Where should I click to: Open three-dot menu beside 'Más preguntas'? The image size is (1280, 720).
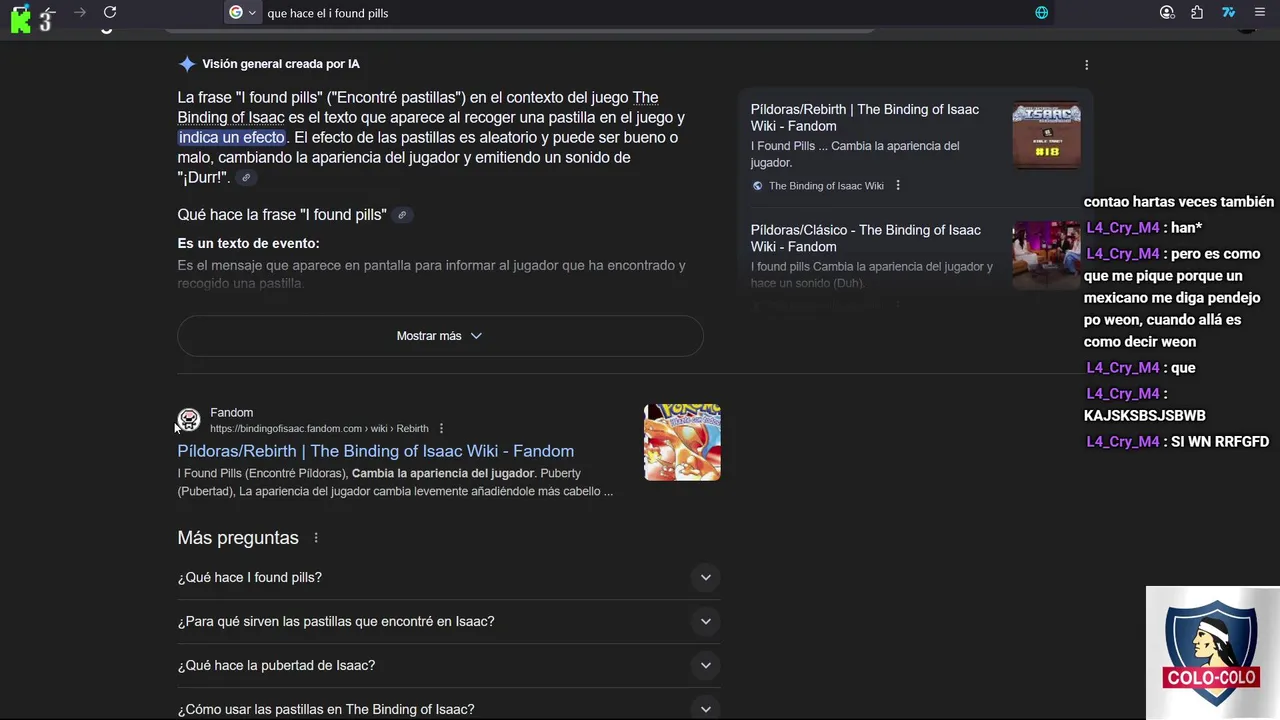coord(316,538)
